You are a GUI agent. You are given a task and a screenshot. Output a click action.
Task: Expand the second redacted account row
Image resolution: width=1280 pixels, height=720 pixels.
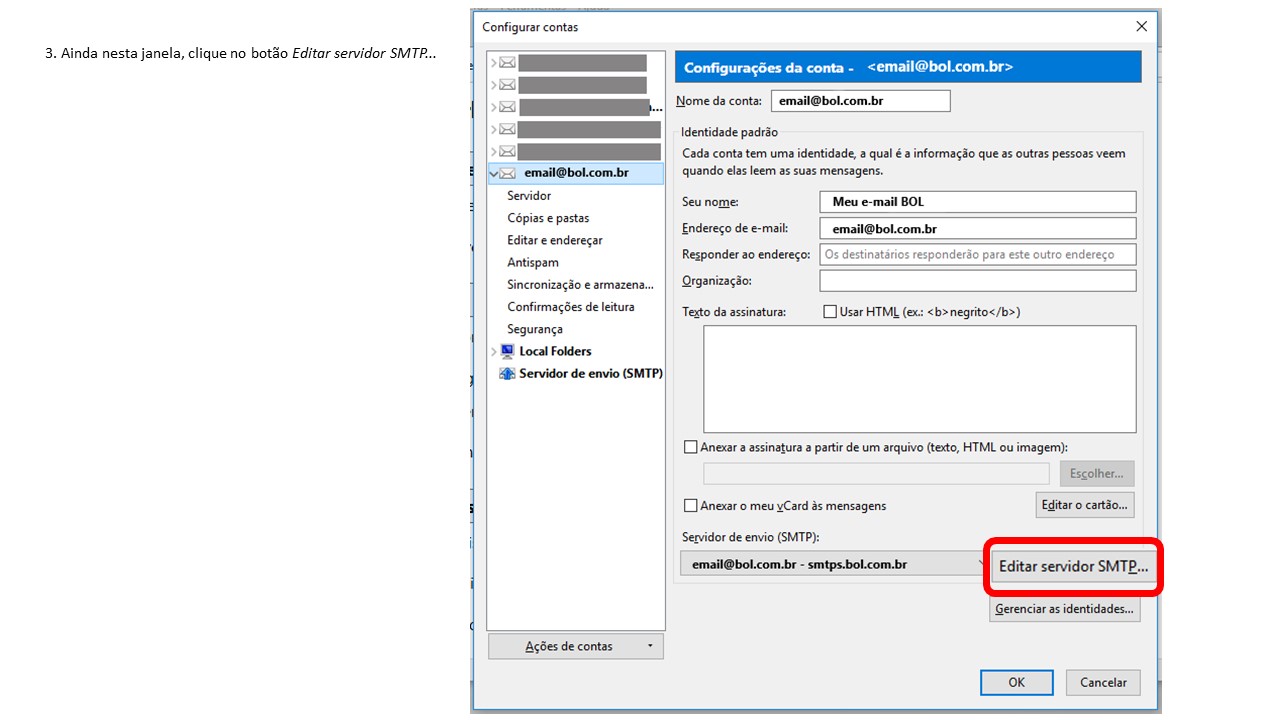tap(494, 84)
